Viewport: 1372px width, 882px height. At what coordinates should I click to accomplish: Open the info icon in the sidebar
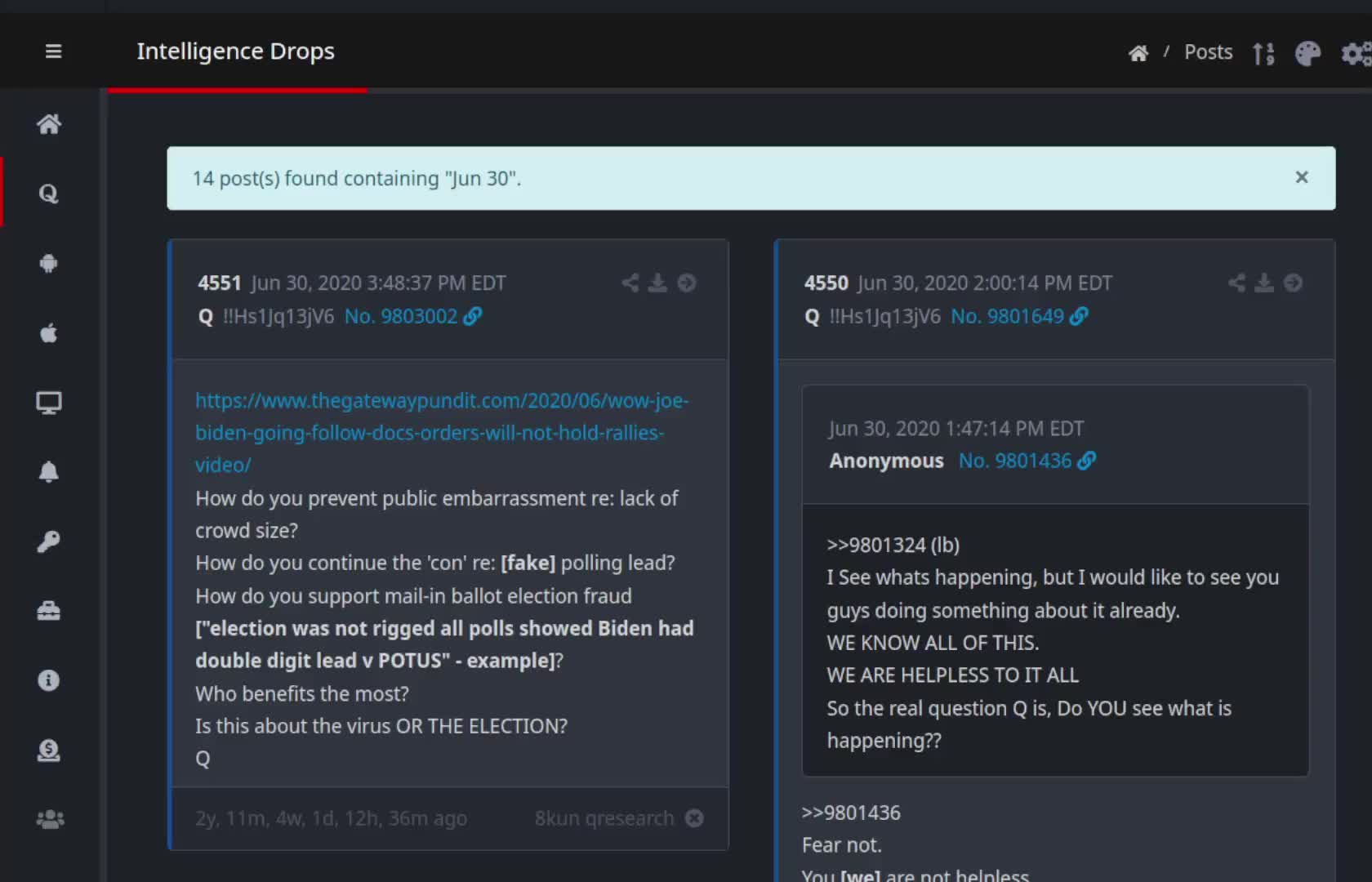click(49, 680)
